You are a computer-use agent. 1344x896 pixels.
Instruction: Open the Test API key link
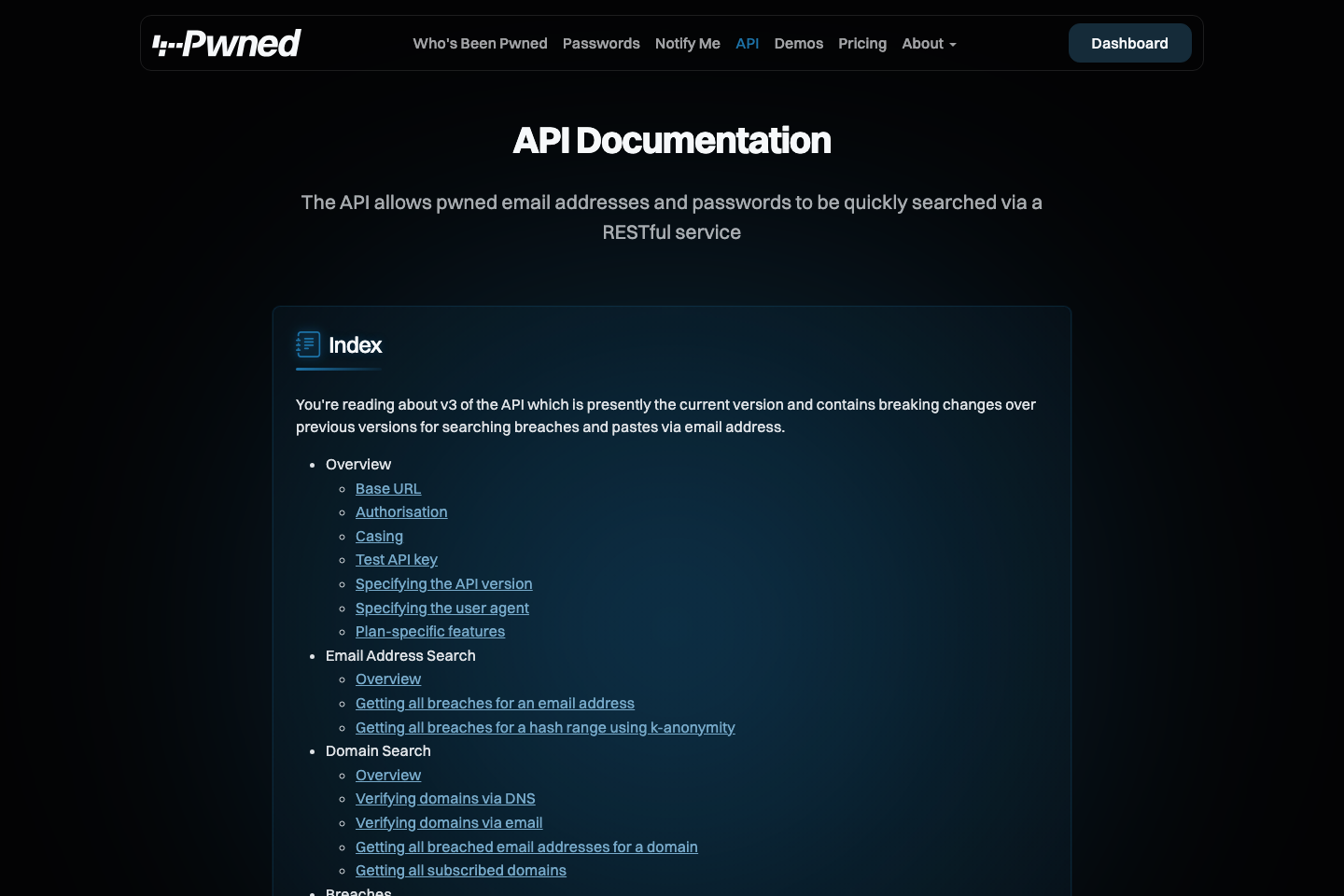pyautogui.click(x=396, y=559)
